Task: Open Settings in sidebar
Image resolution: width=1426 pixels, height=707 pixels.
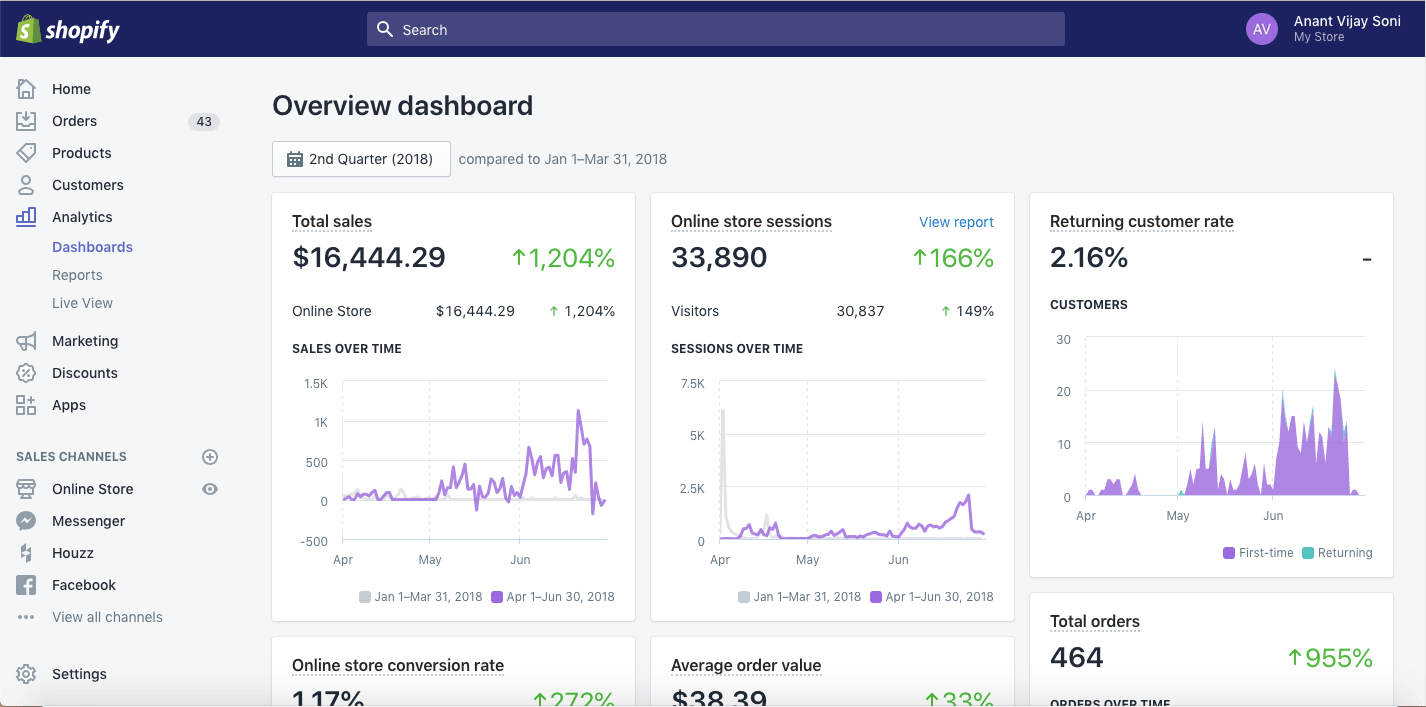Action: (x=79, y=674)
